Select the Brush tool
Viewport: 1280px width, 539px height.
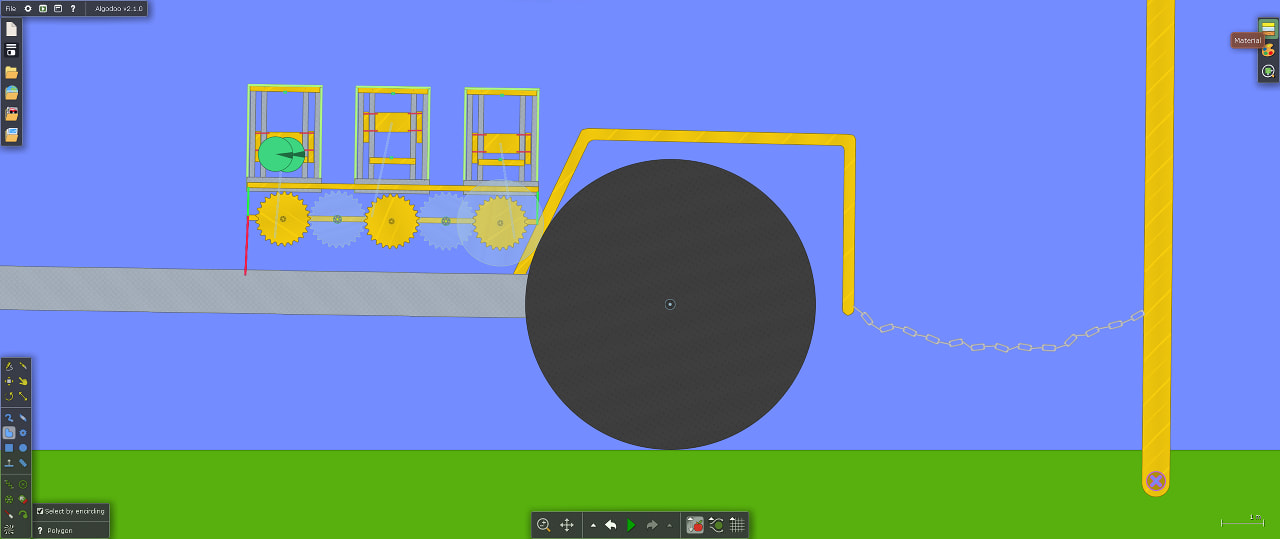23,418
